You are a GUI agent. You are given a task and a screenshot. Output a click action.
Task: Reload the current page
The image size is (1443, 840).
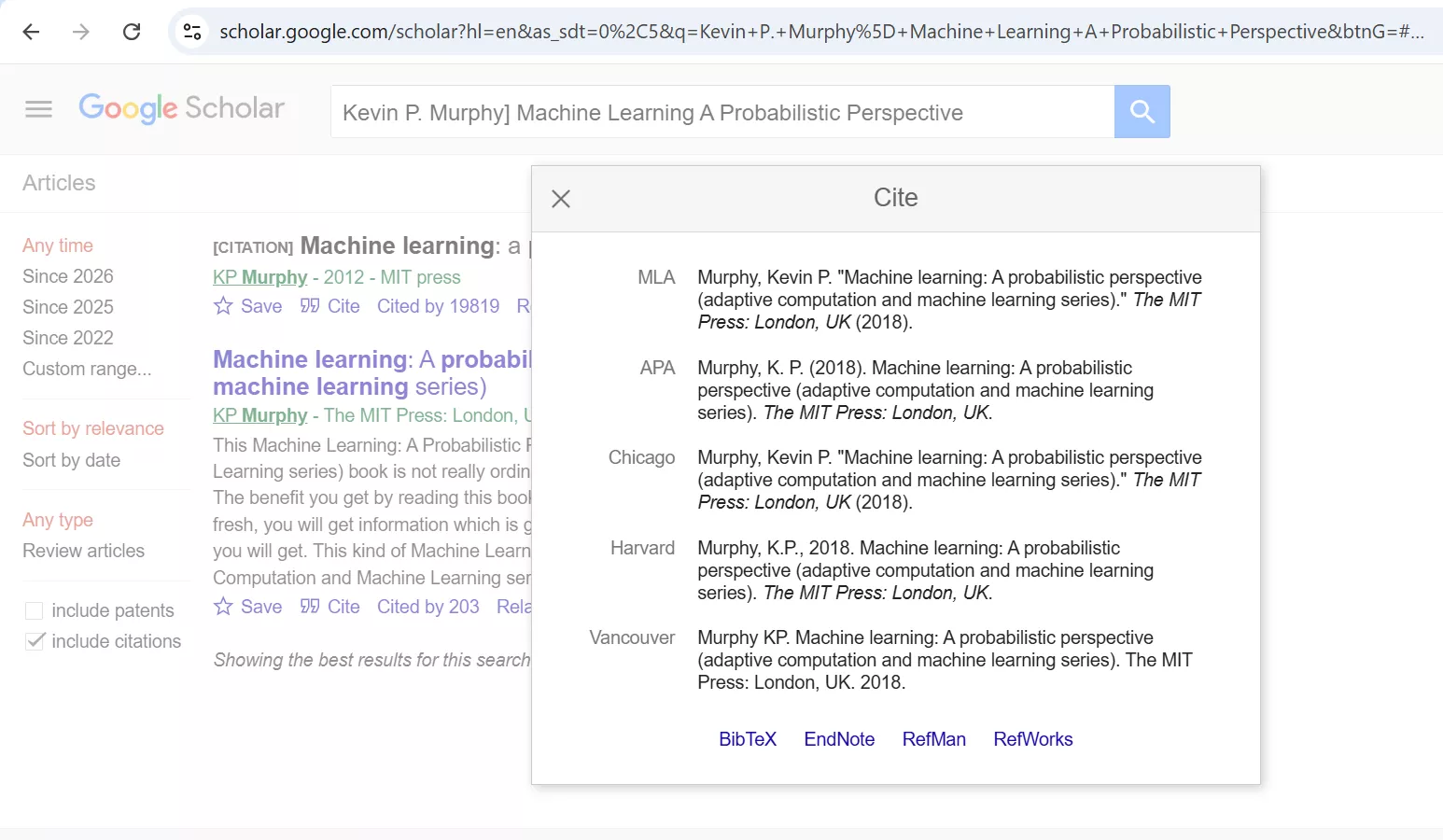[132, 31]
